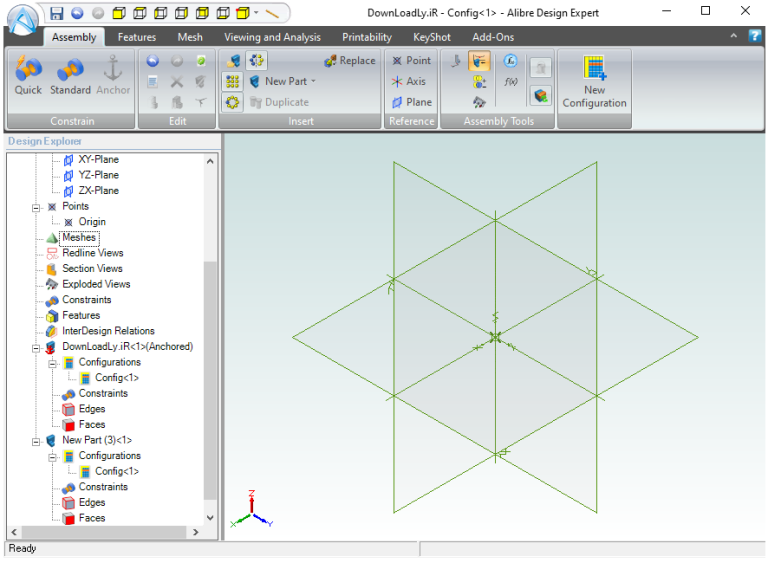Select the Section Views tree item

pos(92,269)
